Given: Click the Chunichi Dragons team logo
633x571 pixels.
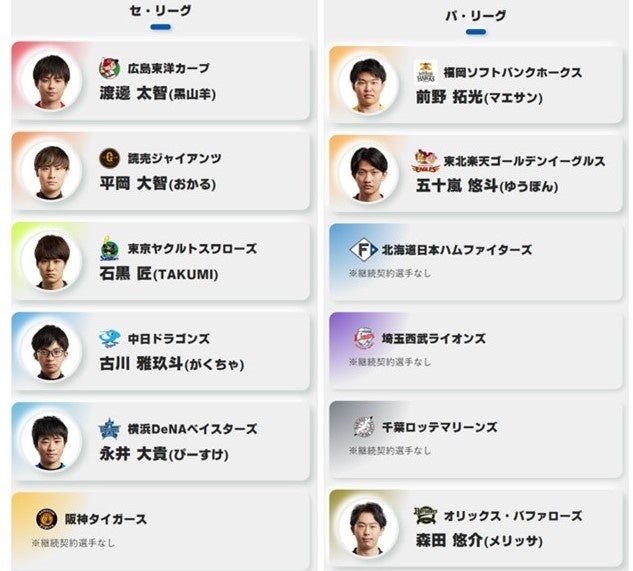Looking at the screenshot, I should coord(110,339).
